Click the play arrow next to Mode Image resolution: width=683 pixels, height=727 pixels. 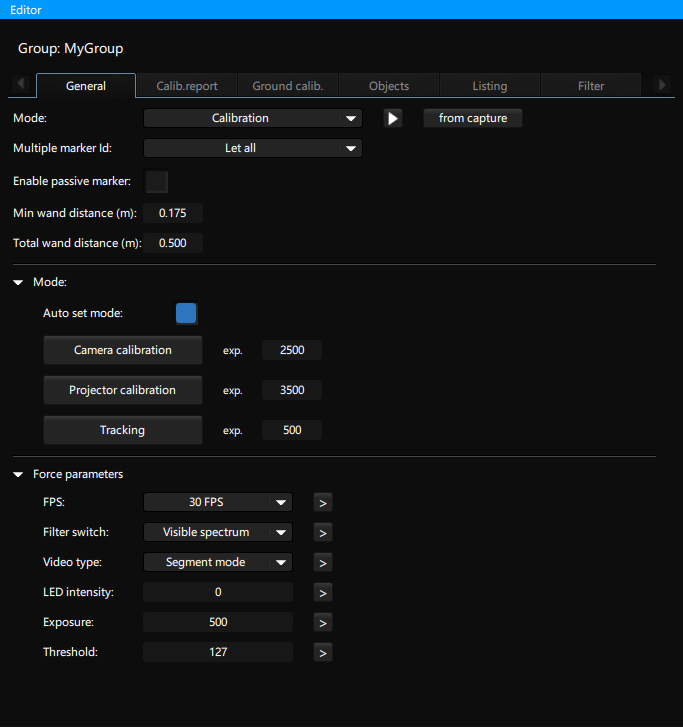pyautogui.click(x=393, y=118)
